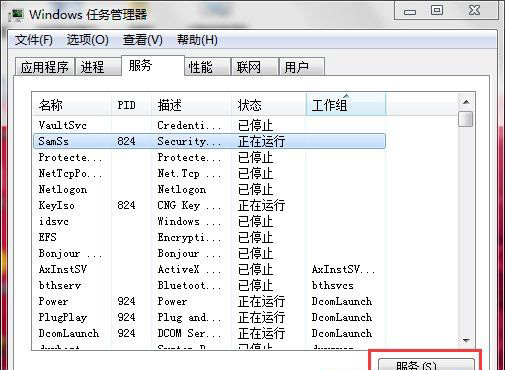Click the bthsvcs work group cell
505x370 pixels.
(332, 285)
